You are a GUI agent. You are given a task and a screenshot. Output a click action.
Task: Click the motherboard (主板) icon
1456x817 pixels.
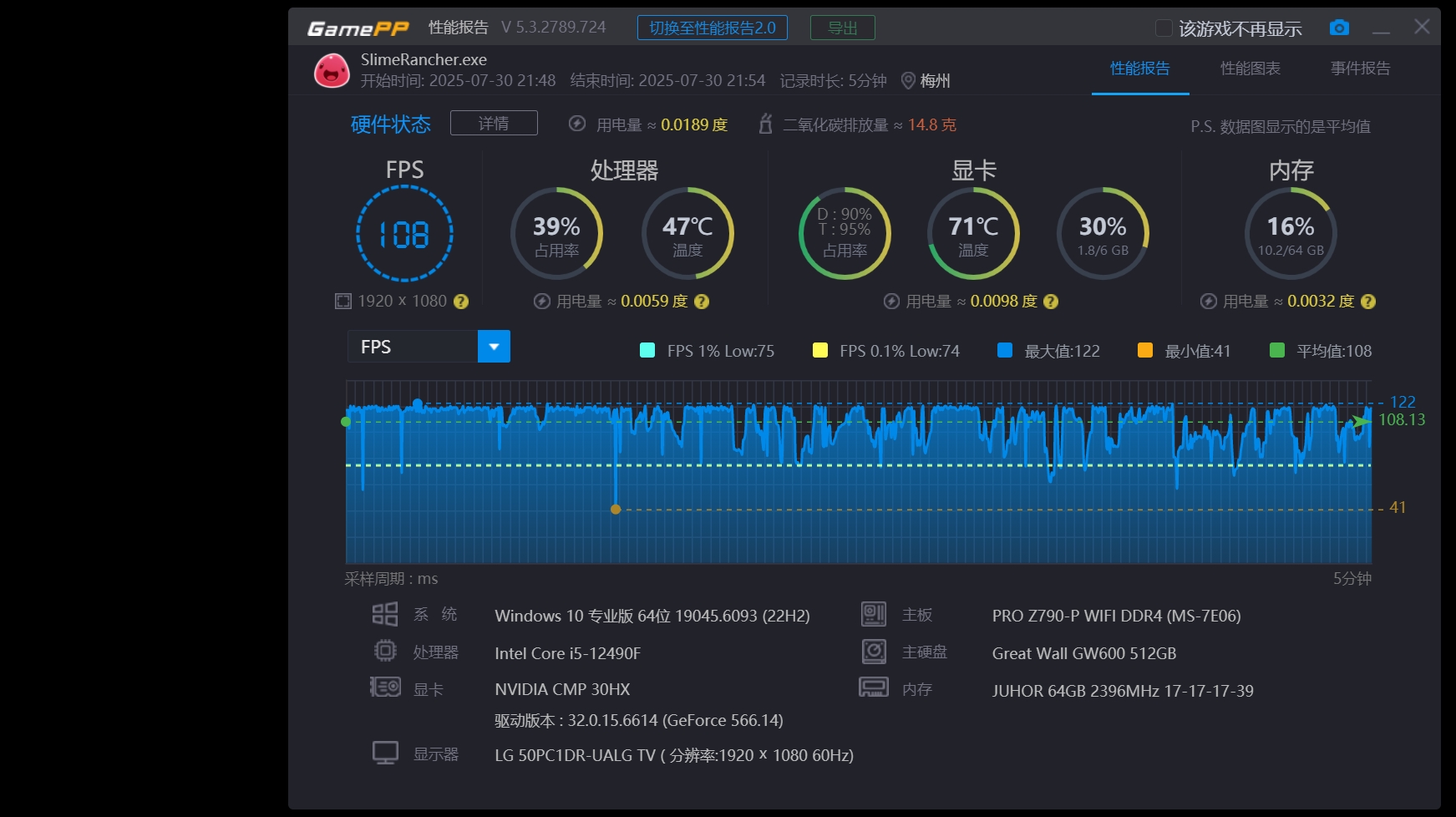pos(874,615)
